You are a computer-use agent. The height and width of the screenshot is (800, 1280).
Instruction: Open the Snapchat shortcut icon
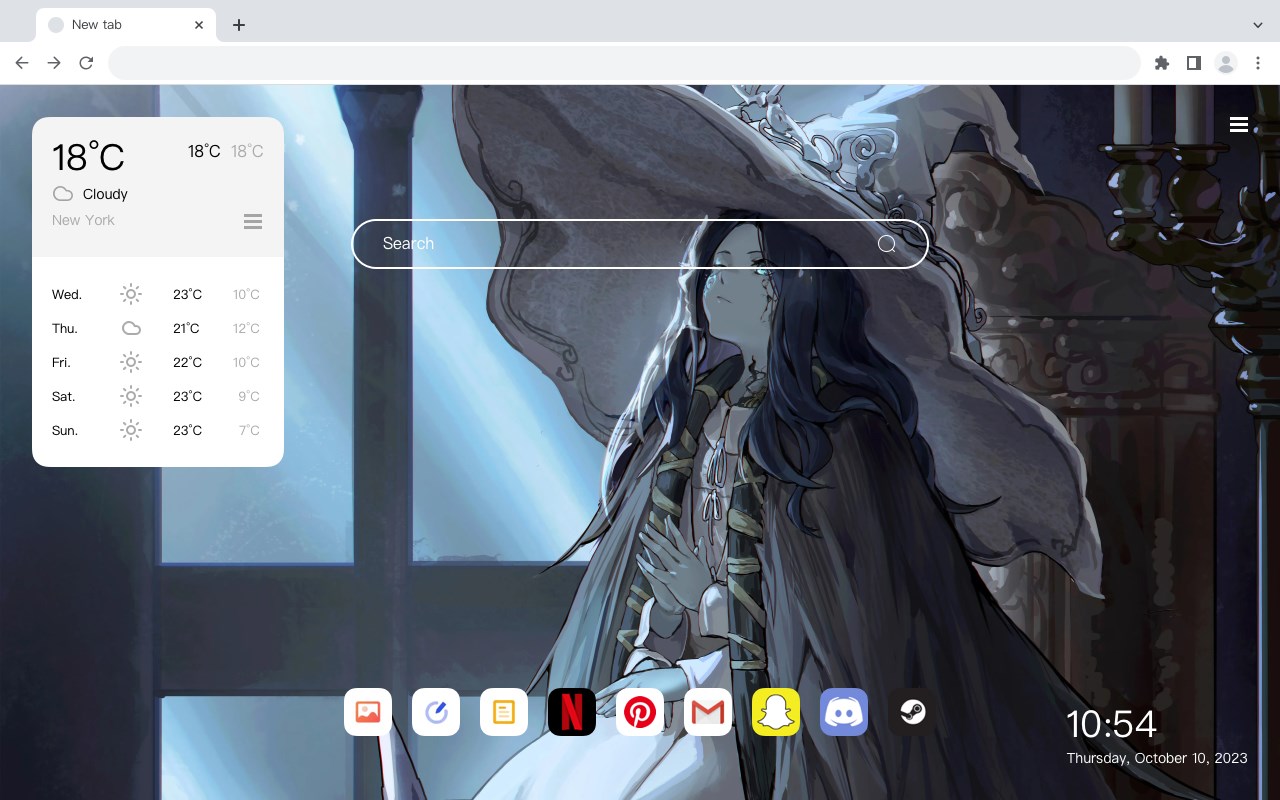pyautogui.click(x=776, y=712)
